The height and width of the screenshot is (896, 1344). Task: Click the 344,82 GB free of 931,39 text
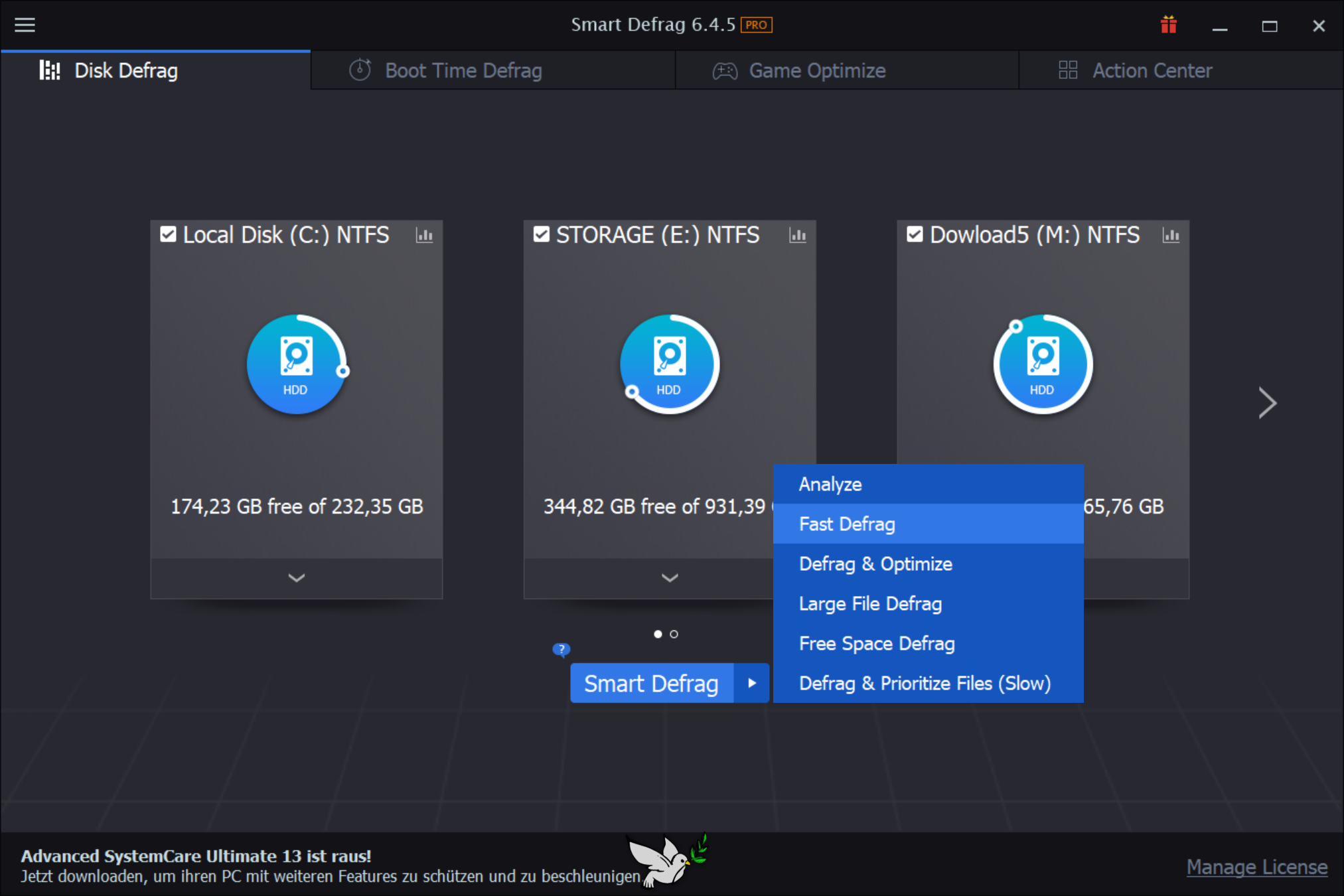coord(654,506)
